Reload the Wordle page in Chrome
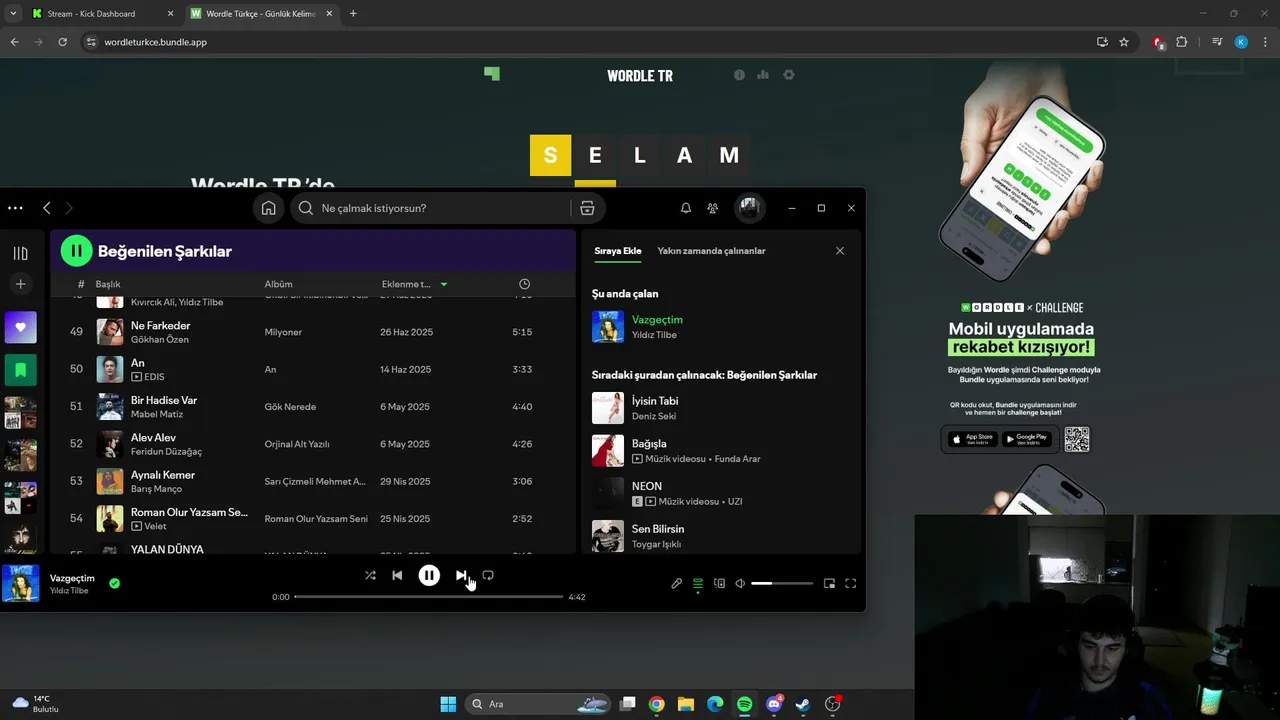 62,42
